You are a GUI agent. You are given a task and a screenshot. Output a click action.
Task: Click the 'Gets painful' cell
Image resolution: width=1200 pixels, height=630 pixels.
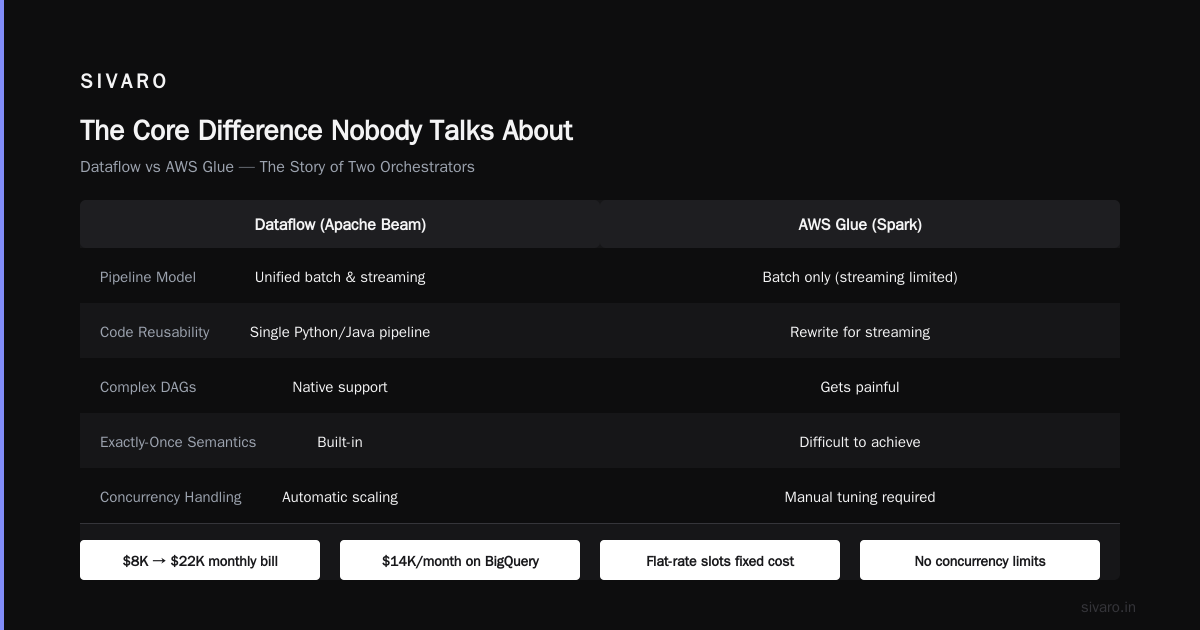(x=860, y=387)
